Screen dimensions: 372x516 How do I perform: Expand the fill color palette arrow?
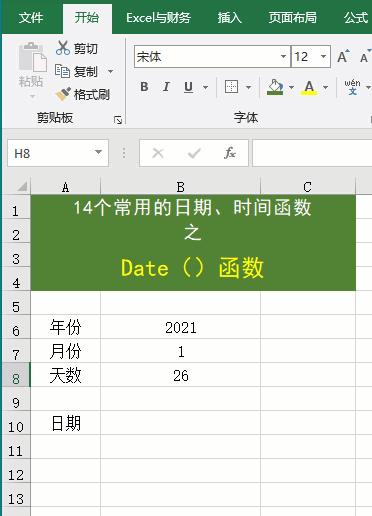[x=291, y=87]
